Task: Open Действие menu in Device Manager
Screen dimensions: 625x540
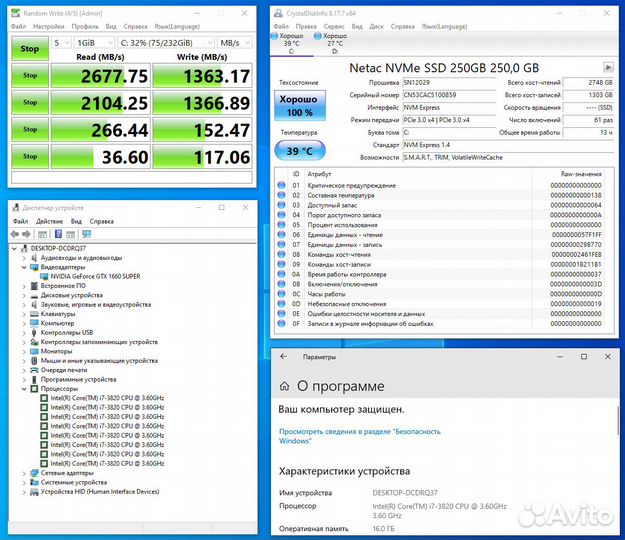Action: click(49, 221)
